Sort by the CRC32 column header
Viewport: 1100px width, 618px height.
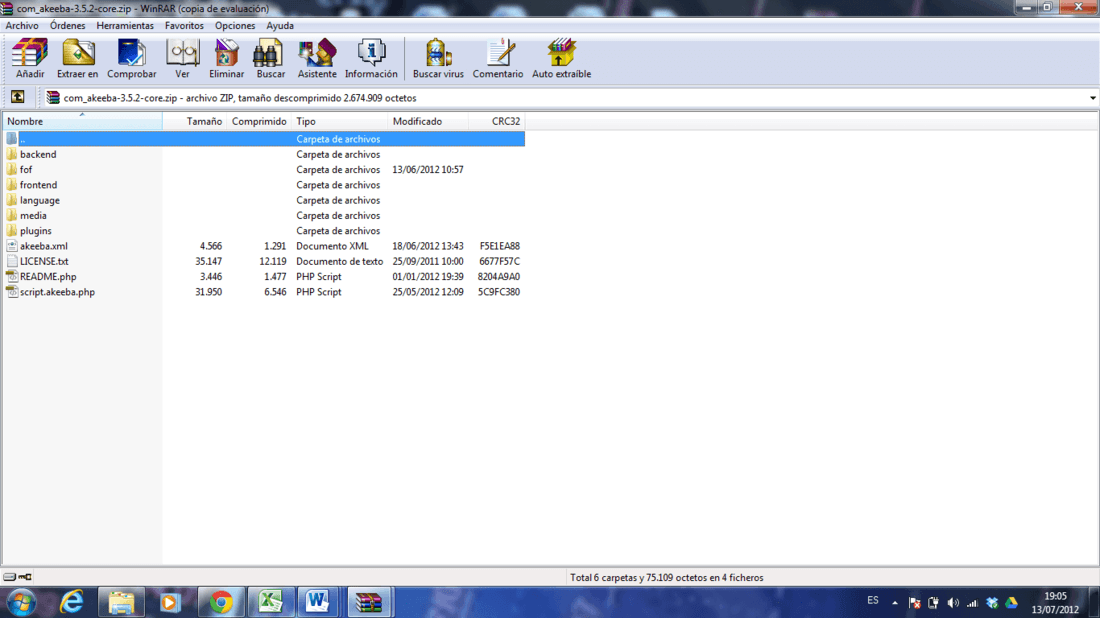(497, 121)
